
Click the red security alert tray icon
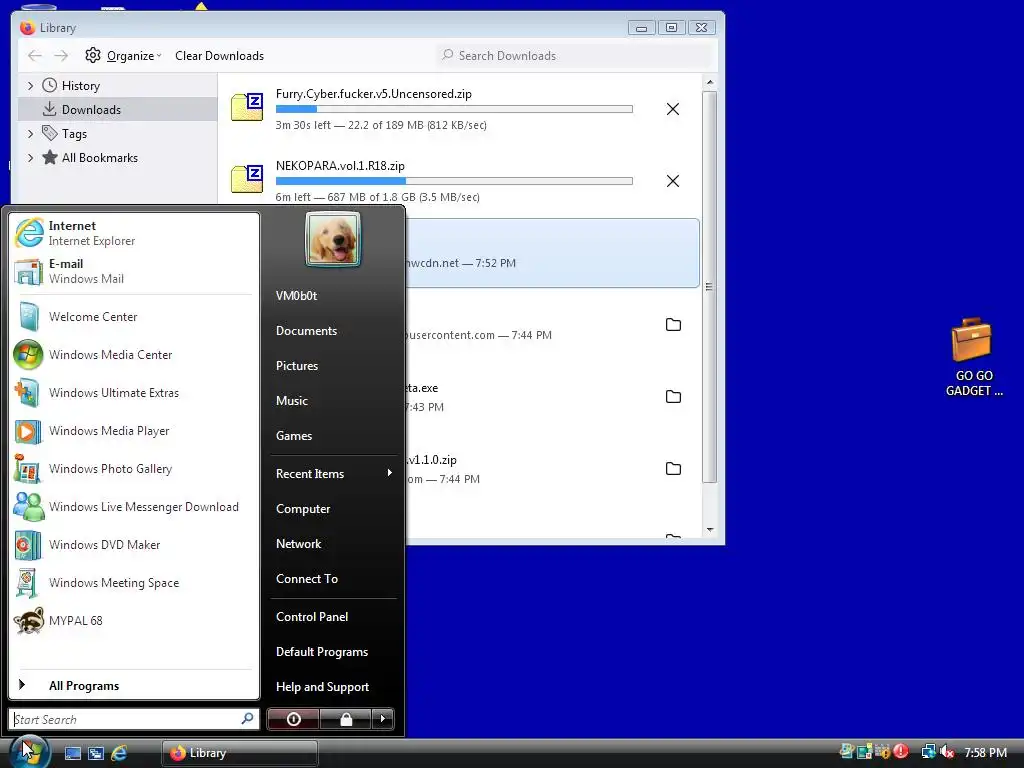tap(901, 752)
